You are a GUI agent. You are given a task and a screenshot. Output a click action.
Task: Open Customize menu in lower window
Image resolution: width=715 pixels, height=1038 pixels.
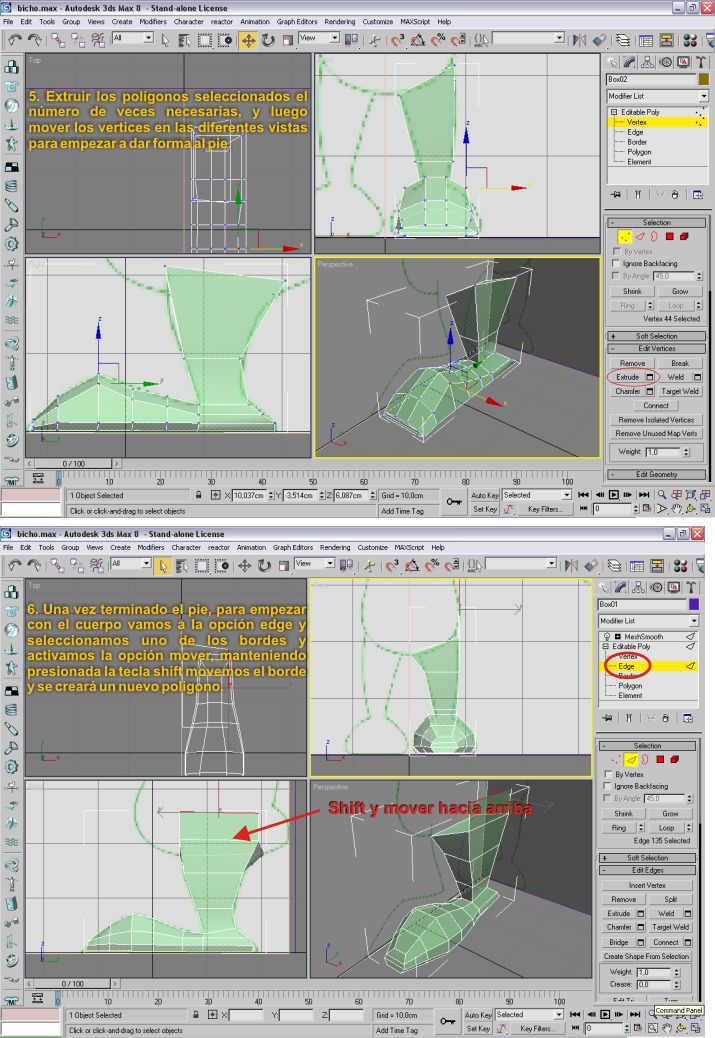point(373,547)
